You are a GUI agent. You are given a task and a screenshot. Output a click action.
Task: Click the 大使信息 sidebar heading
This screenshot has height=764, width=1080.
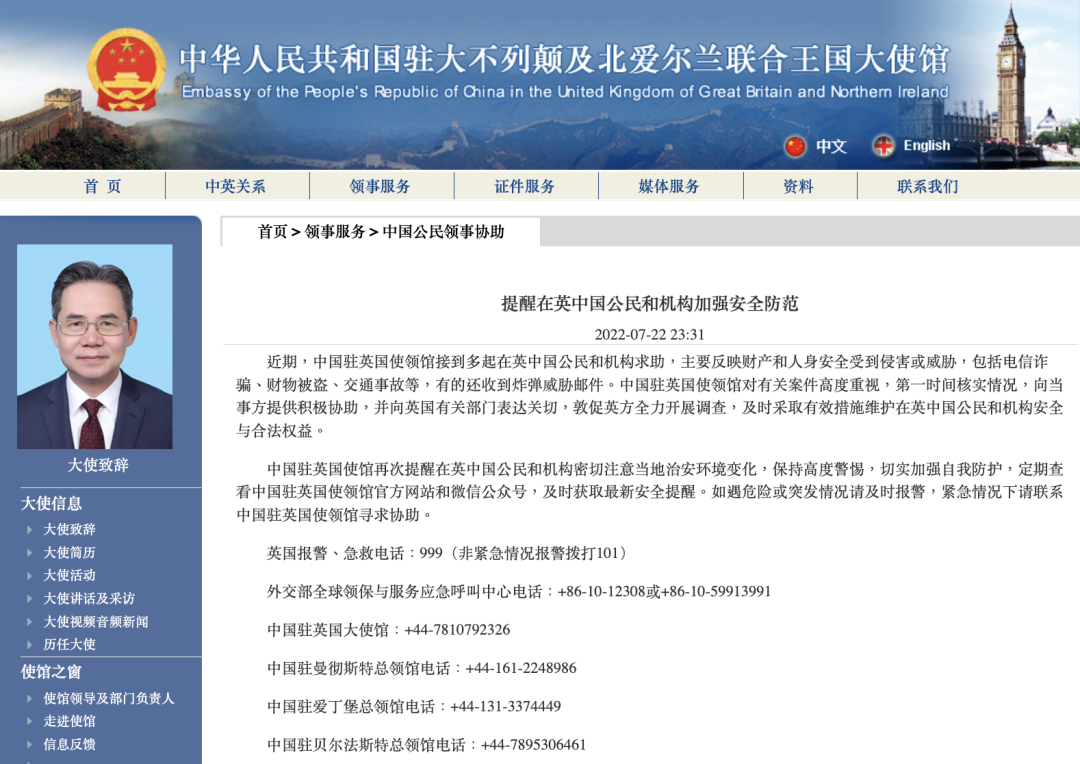[52, 504]
